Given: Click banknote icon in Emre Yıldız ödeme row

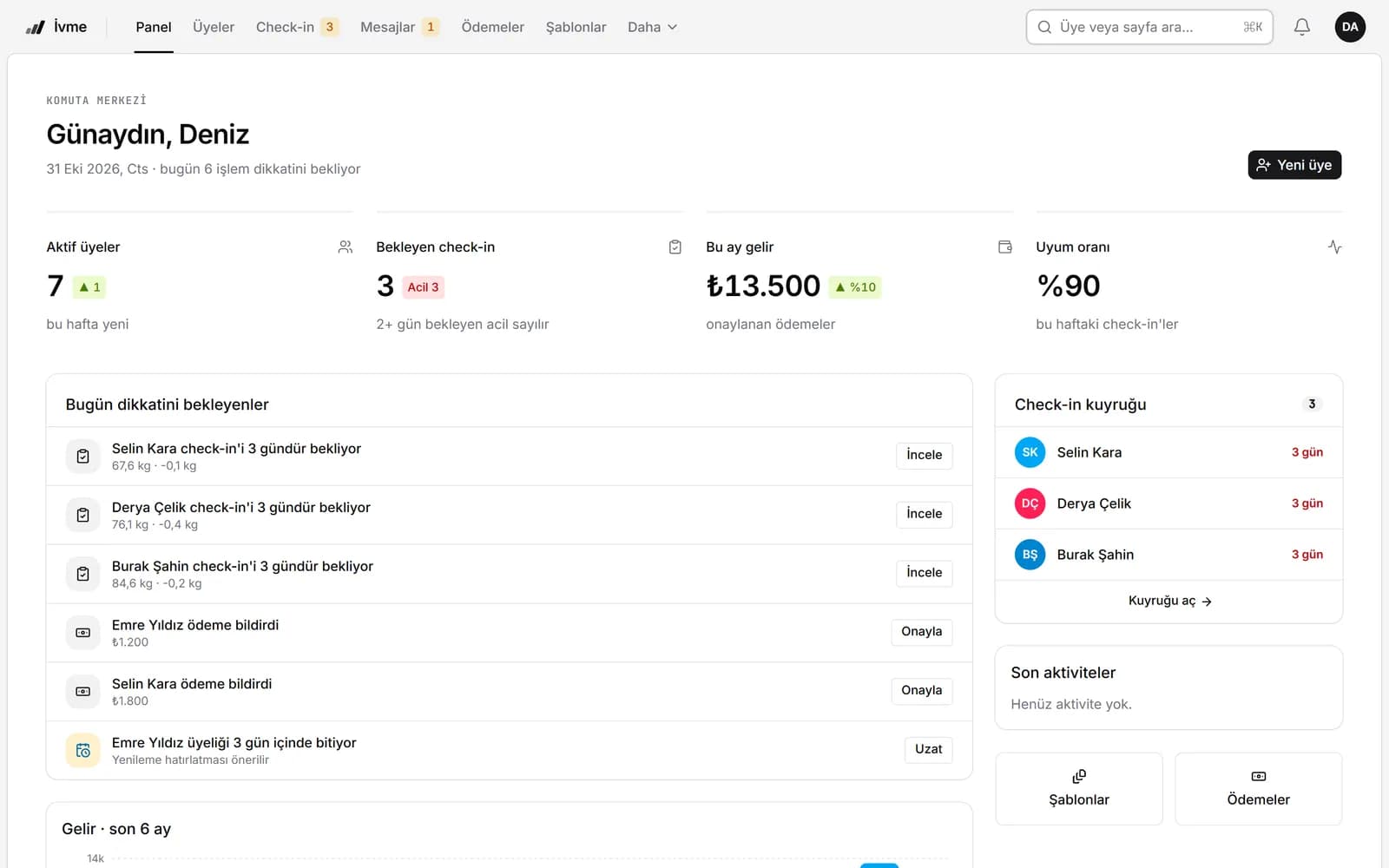Looking at the screenshot, I should click(83, 633).
